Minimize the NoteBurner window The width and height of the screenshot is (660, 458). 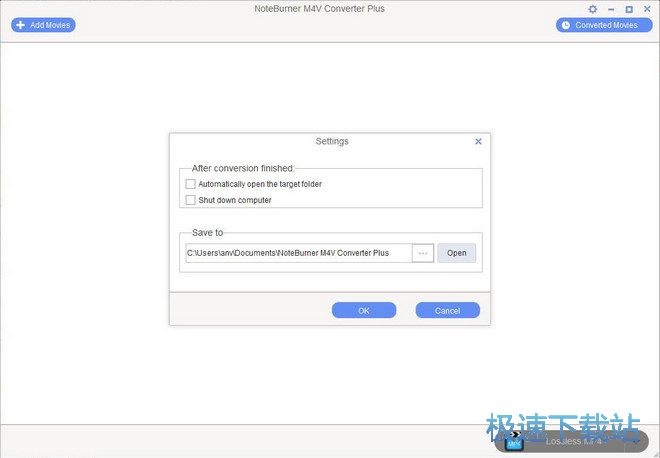611,9
